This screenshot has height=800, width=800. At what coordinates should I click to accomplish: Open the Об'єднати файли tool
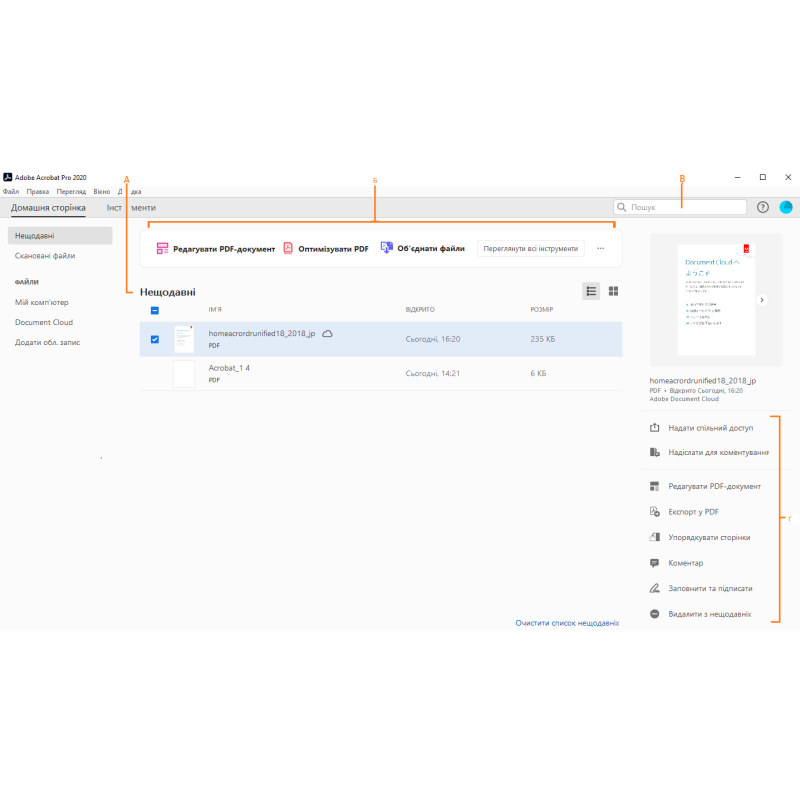(x=387, y=248)
